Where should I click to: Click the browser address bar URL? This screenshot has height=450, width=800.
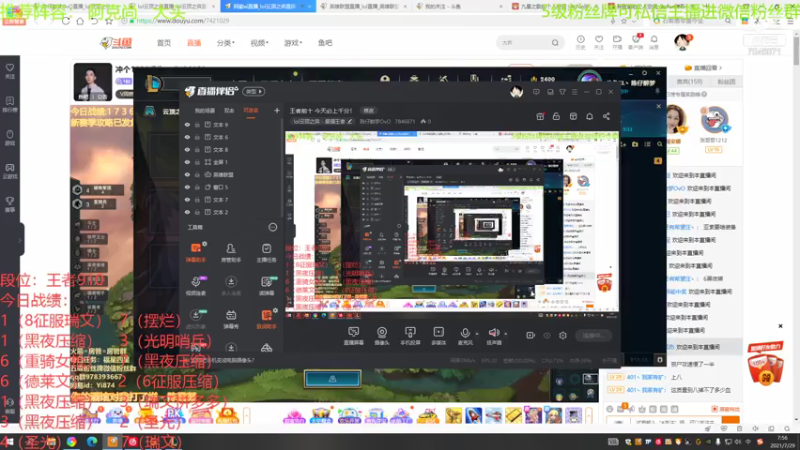(183, 21)
